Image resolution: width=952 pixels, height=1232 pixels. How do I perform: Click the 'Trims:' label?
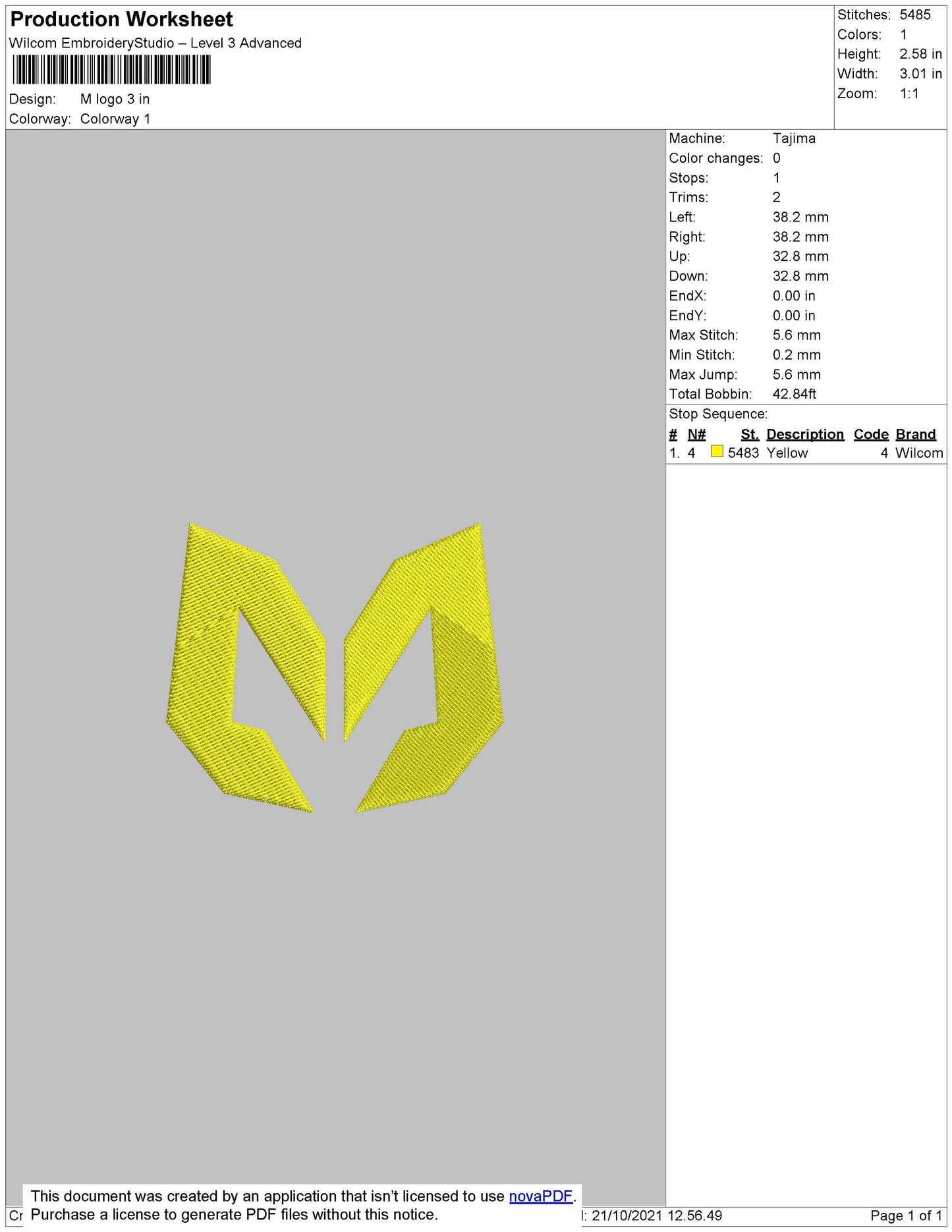coord(688,197)
